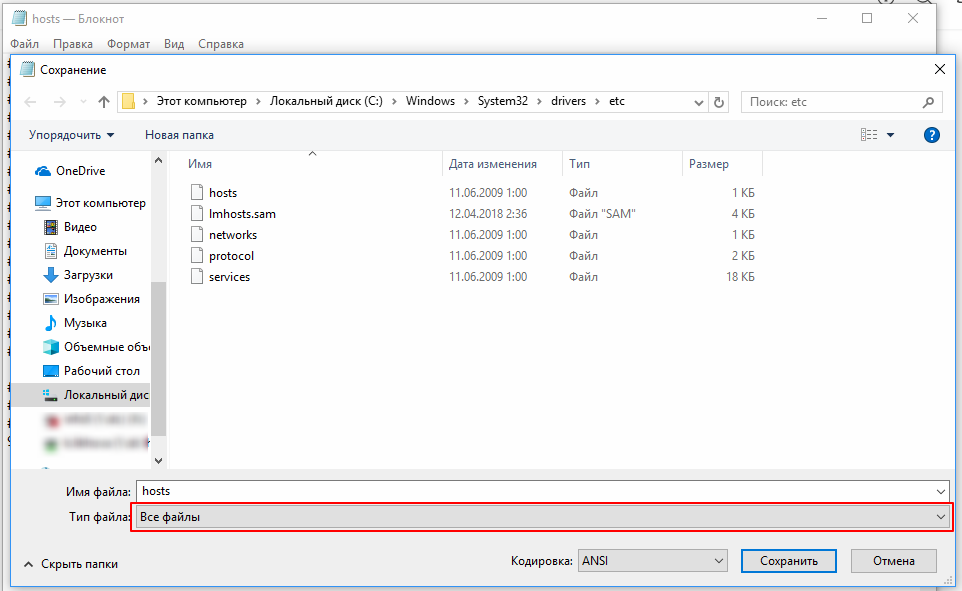Click the Отмена button
Screen dimensions: 962x591
pos(894,561)
